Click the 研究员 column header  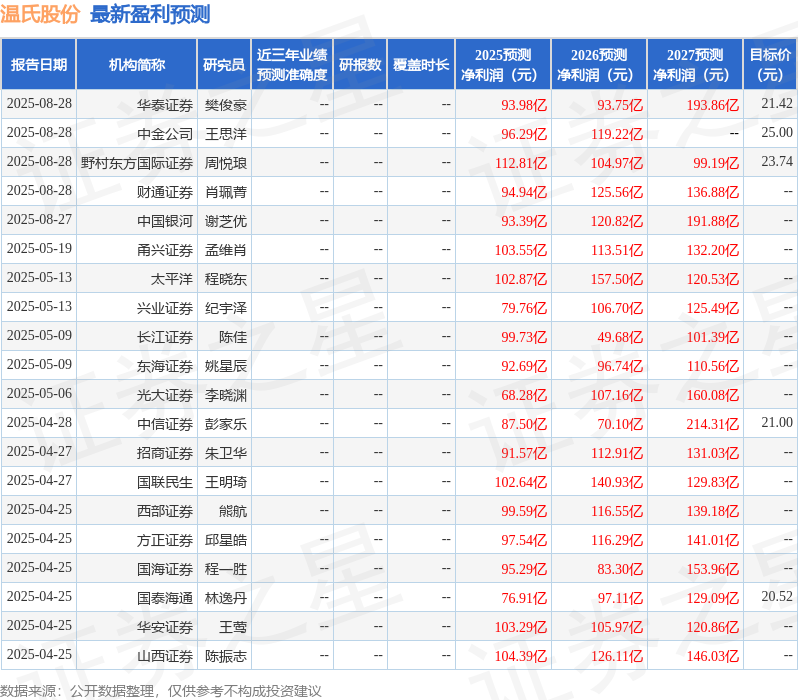(224, 65)
